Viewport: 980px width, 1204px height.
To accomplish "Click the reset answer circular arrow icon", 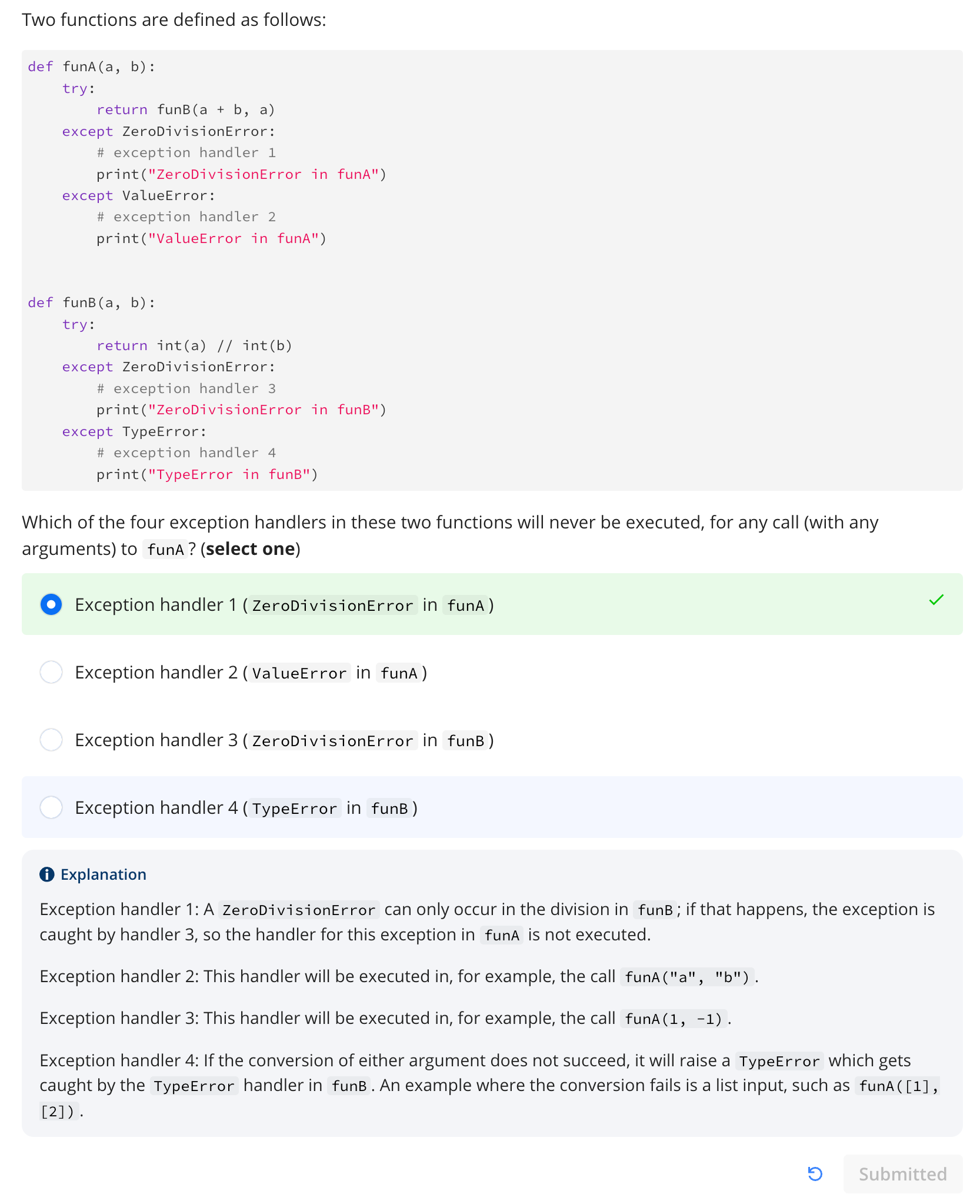I will point(815,1174).
